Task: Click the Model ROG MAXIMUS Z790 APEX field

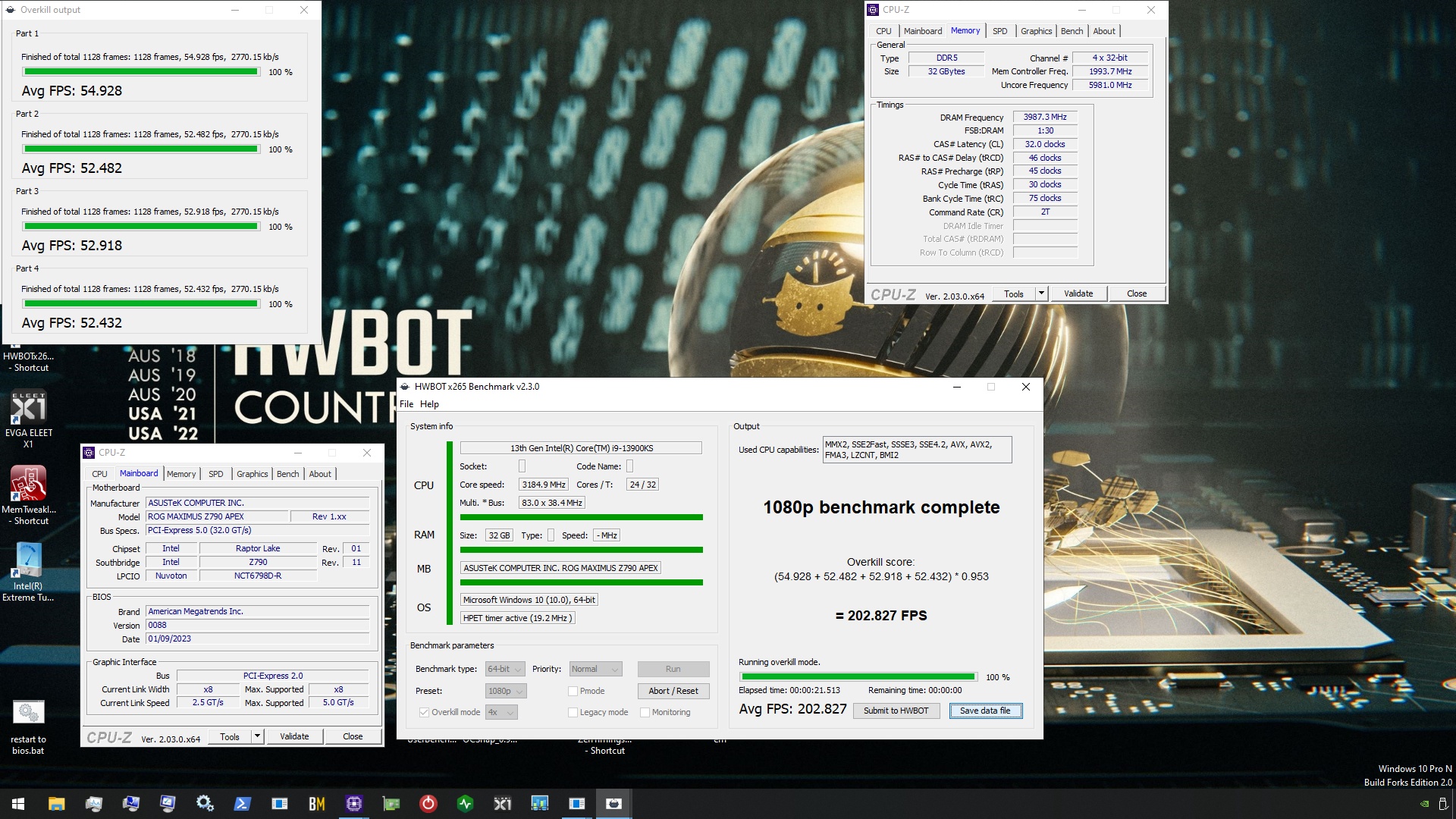Action: [x=218, y=516]
